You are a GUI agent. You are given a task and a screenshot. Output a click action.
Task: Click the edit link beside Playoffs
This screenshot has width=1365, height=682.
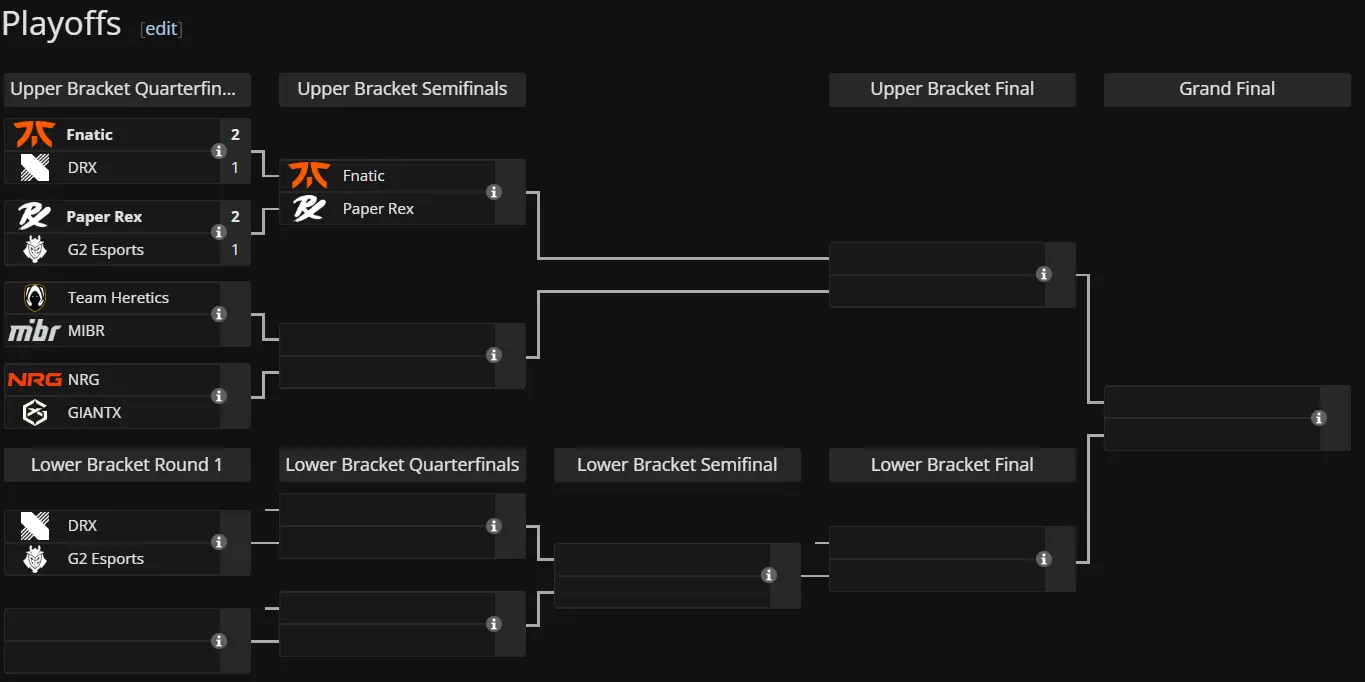161,28
